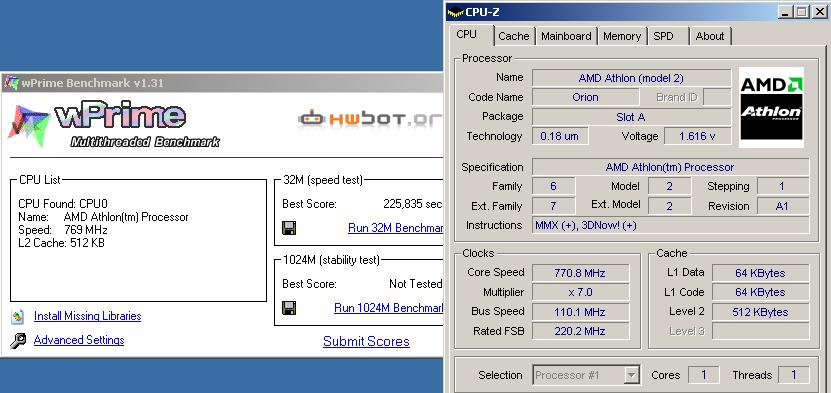Run the 1024M Benchmark link
The width and height of the screenshot is (831, 393).
[x=388, y=308]
